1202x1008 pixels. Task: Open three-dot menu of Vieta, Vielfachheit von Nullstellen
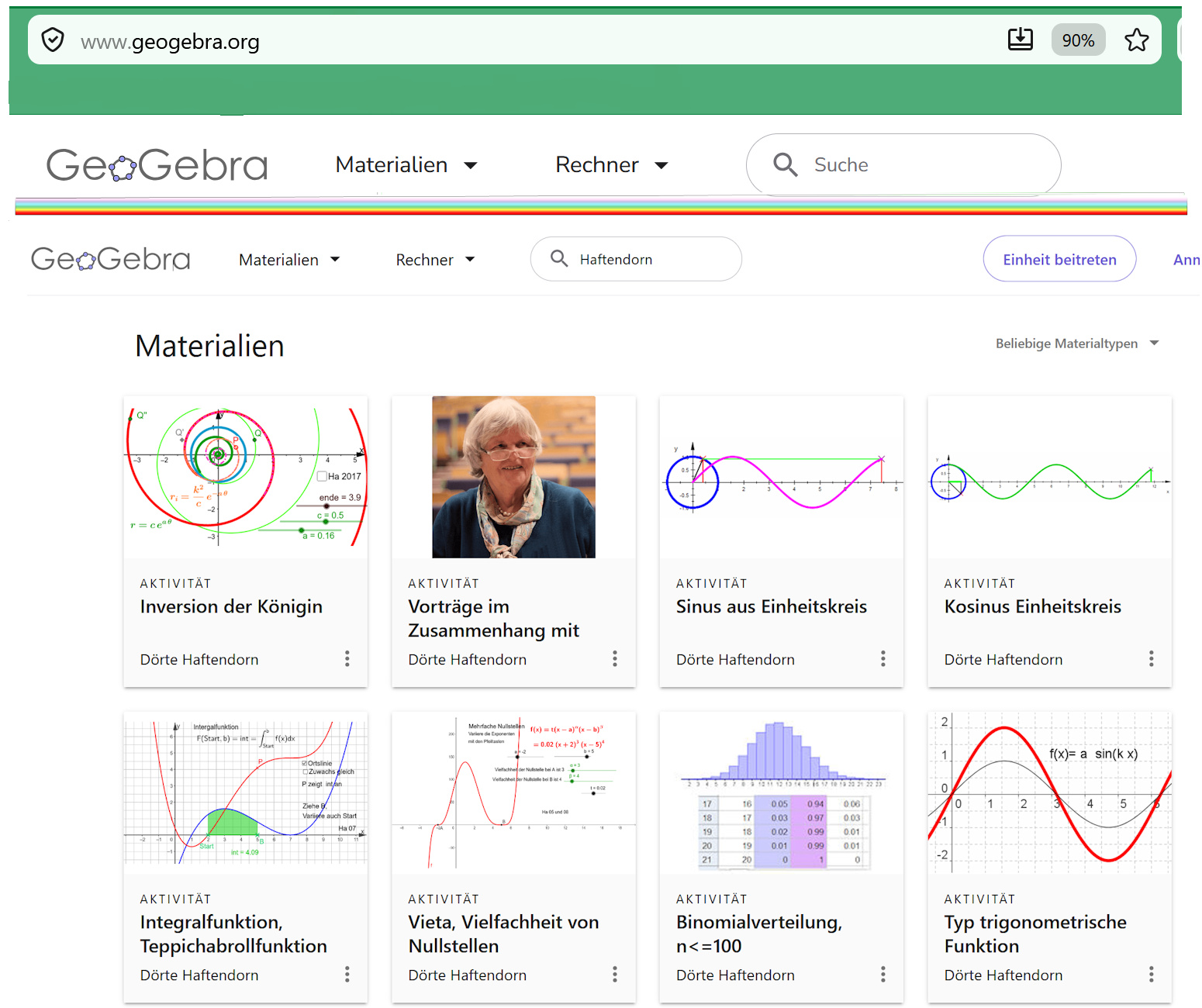(615, 975)
